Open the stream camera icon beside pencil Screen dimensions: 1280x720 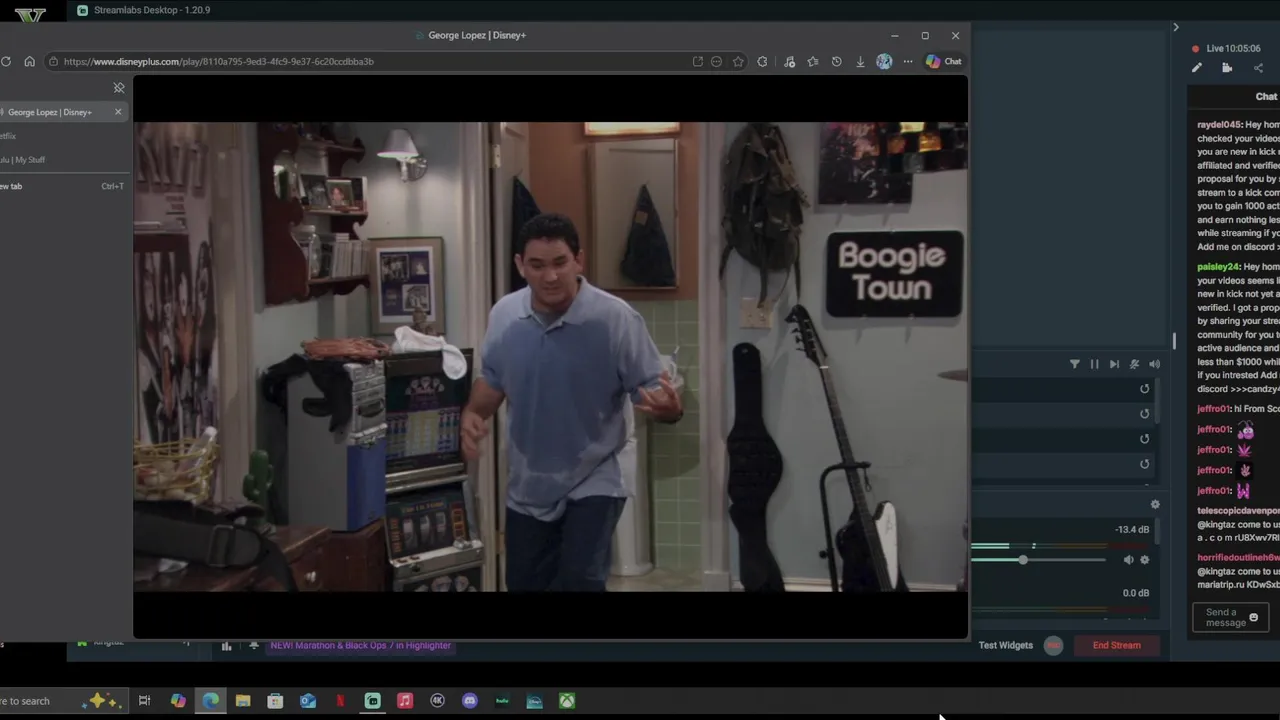pyautogui.click(x=1227, y=68)
